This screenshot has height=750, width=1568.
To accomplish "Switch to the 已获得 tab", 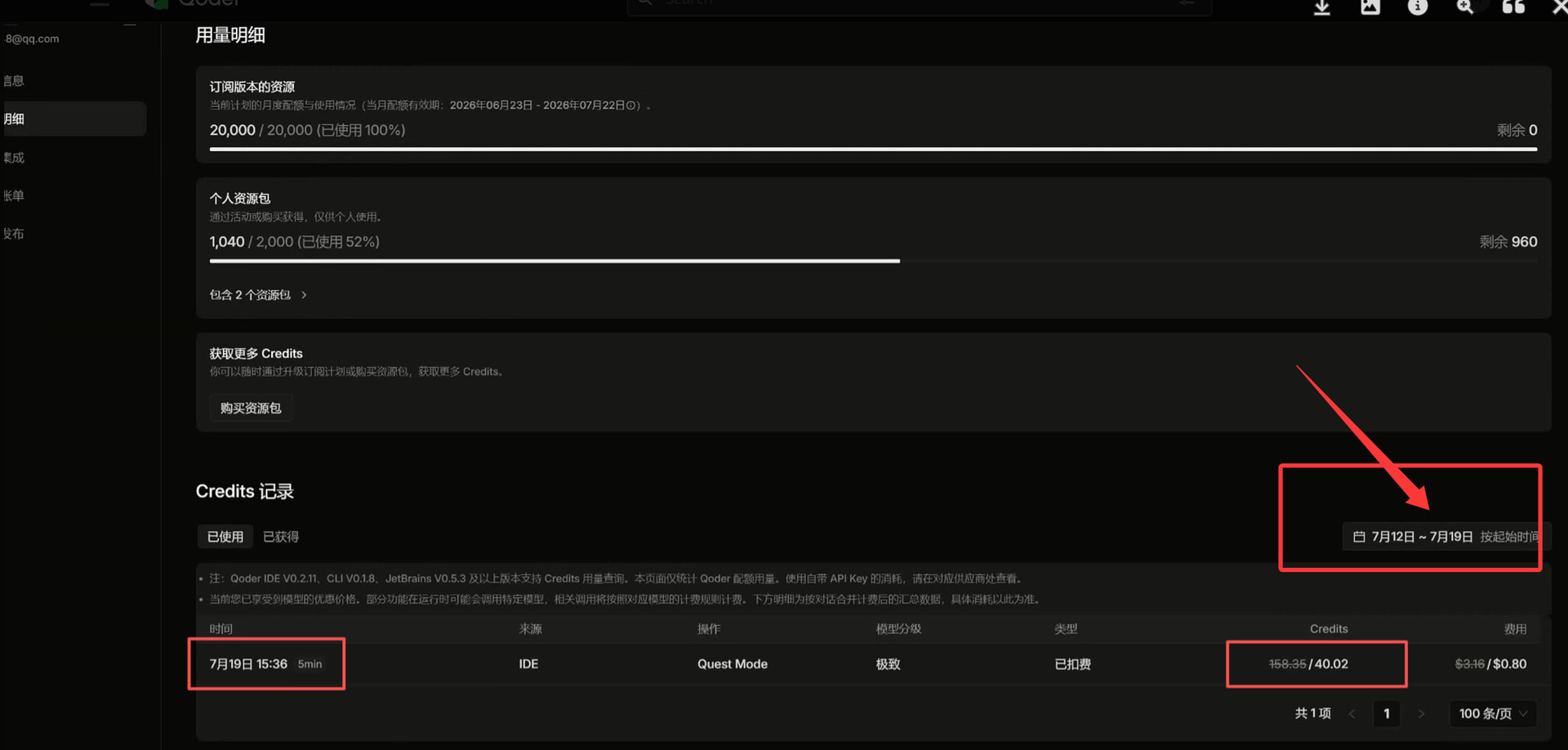I will click(x=281, y=537).
